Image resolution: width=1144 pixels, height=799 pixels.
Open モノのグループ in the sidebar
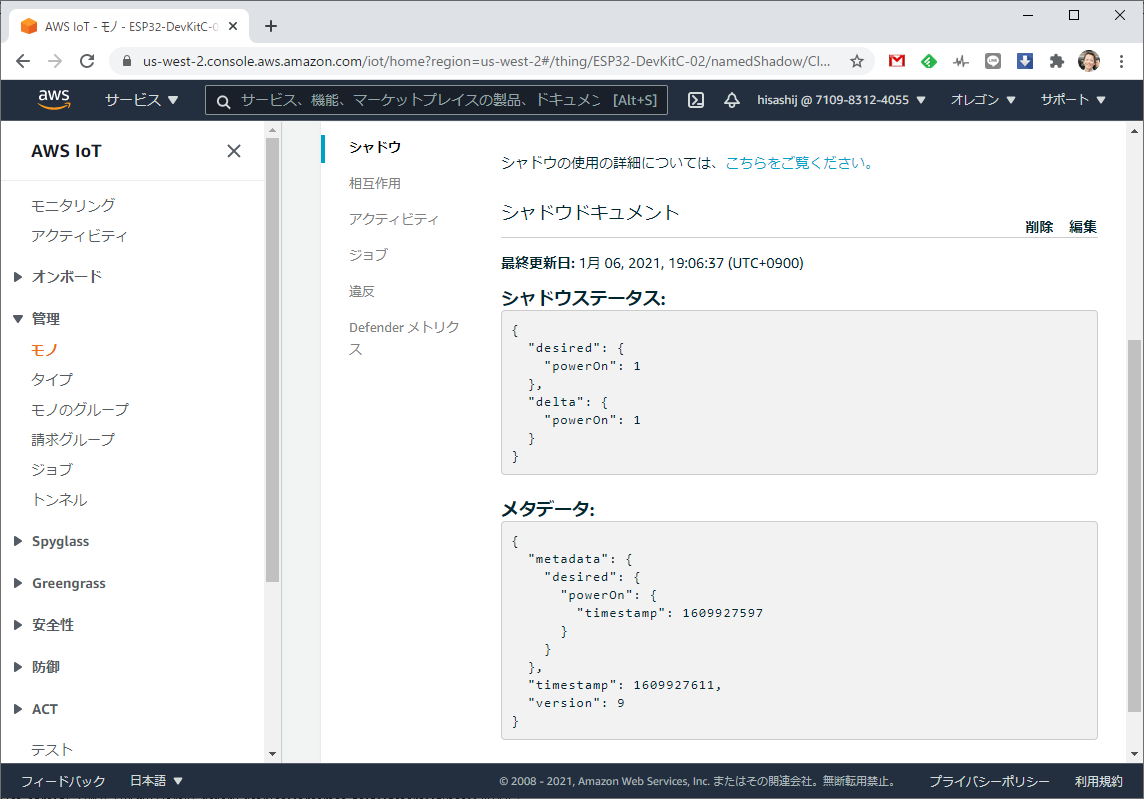[80, 409]
